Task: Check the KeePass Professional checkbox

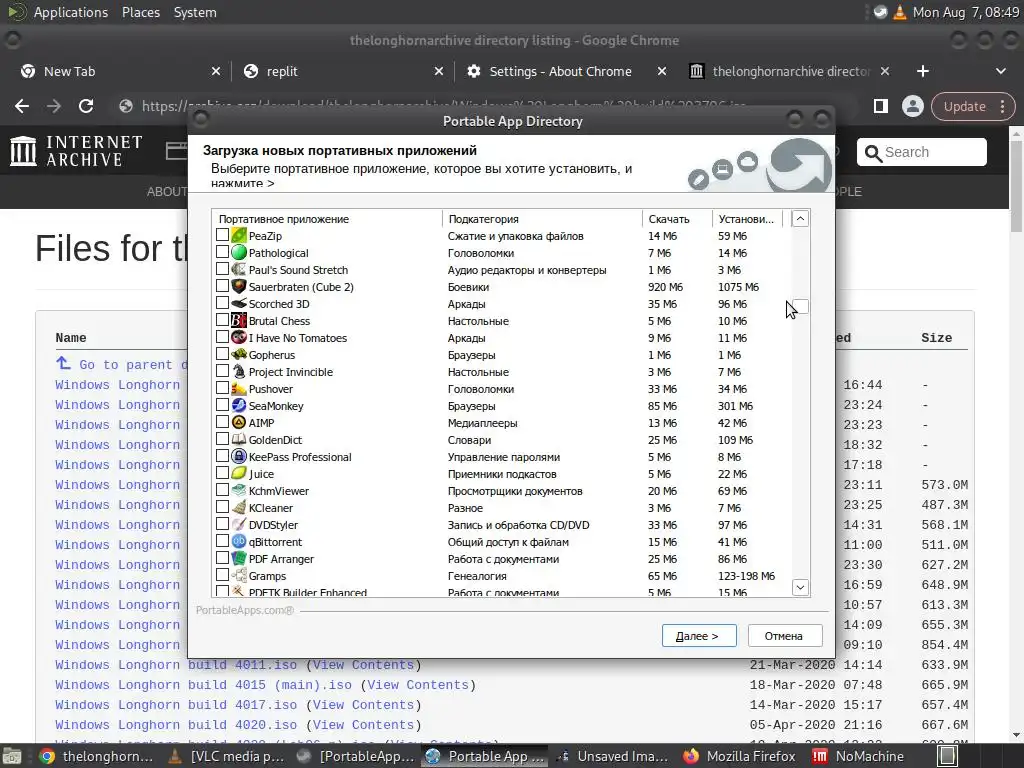Action: (x=222, y=455)
